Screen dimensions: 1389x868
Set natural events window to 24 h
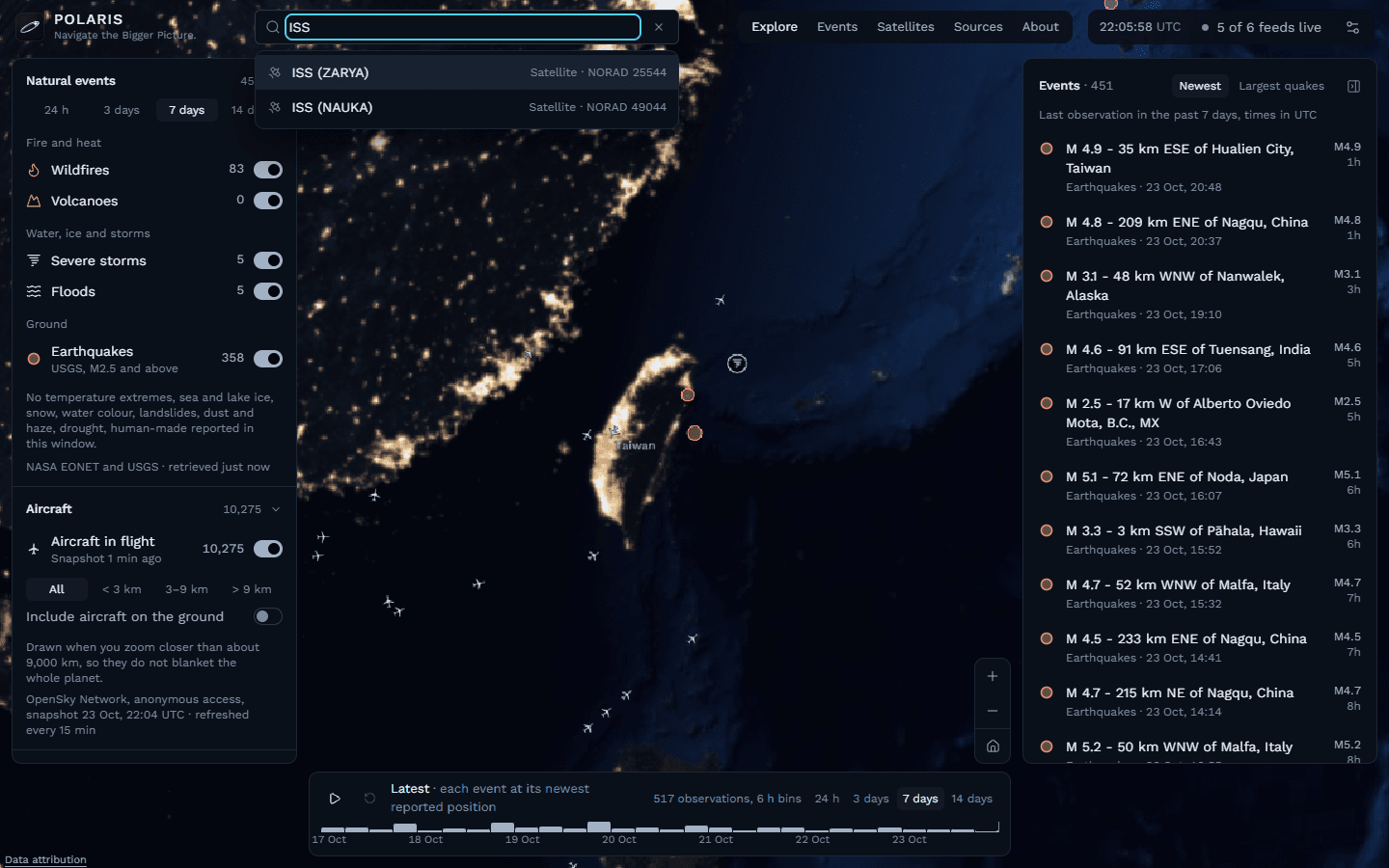57,110
